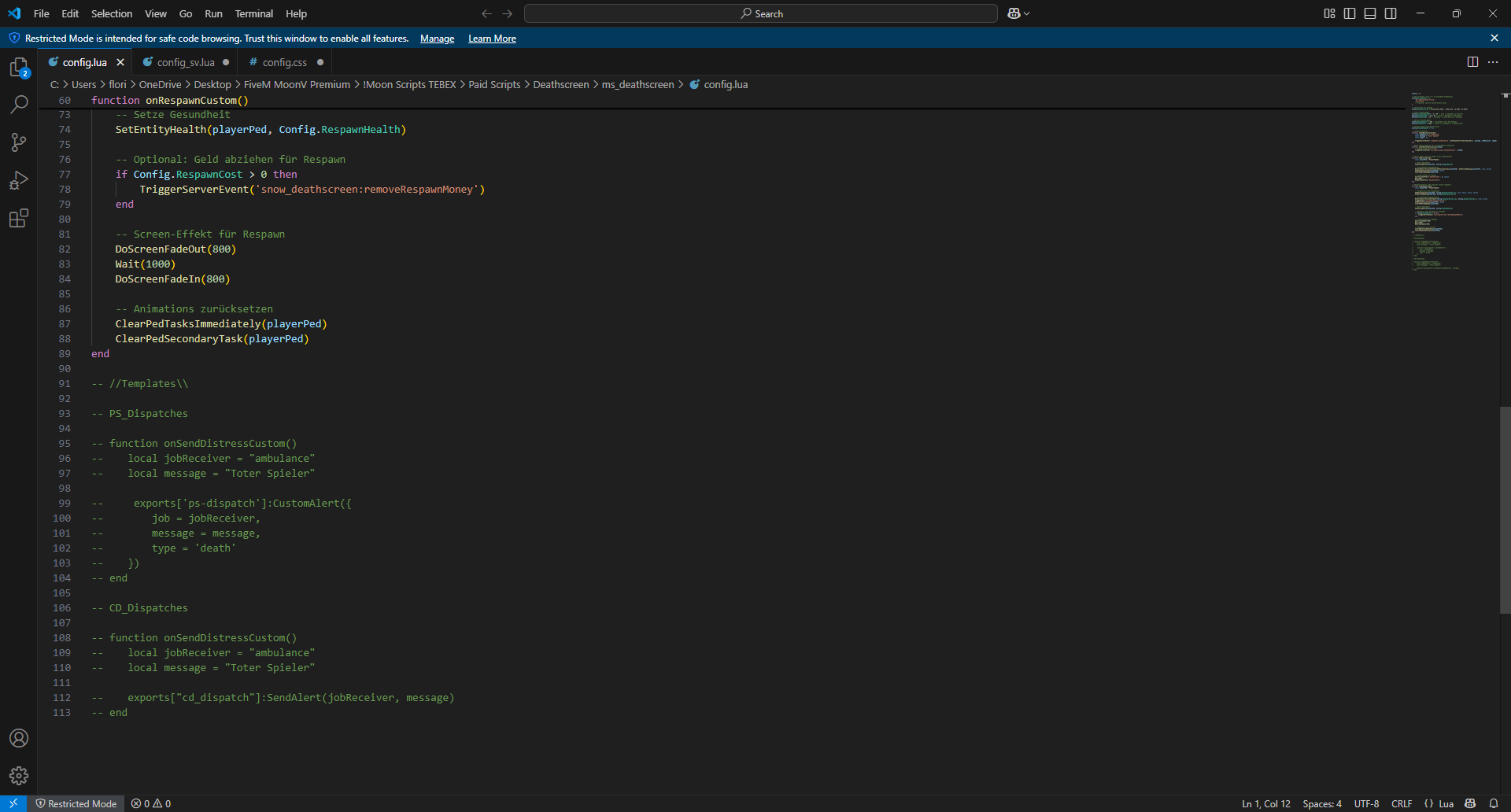Open the Explorer view in activity bar
This screenshot has height=812, width=1511.
click(x=19, y=68)
